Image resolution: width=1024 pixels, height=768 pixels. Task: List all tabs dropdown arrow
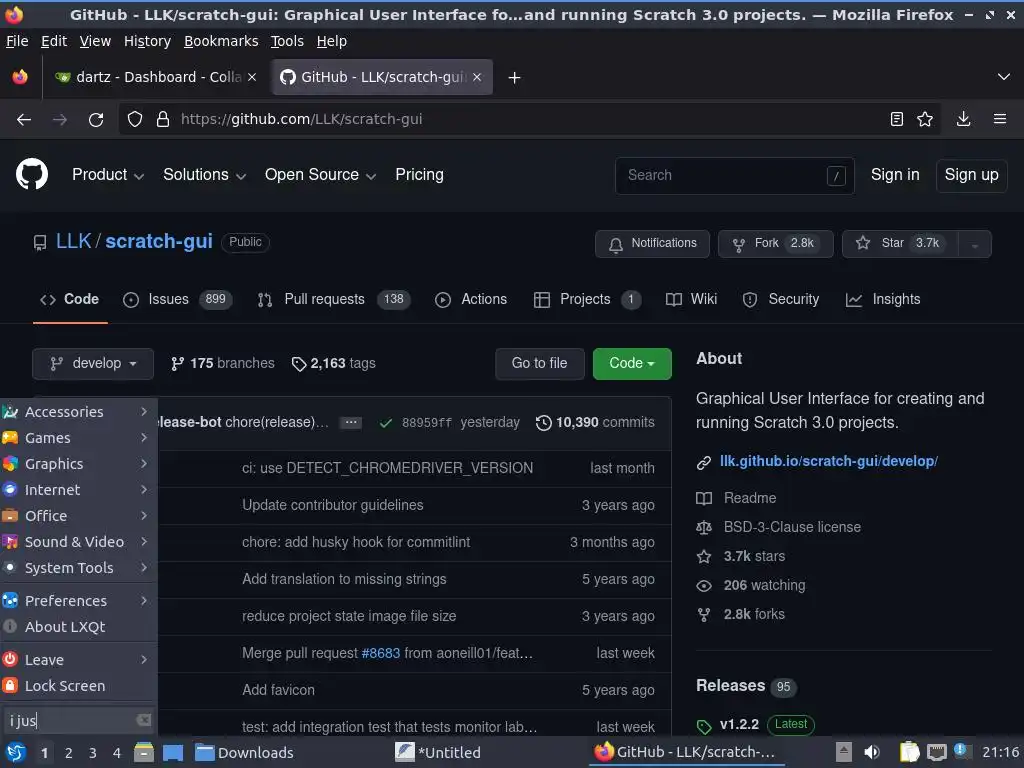pyautogui.click(x=1004, y=77)
